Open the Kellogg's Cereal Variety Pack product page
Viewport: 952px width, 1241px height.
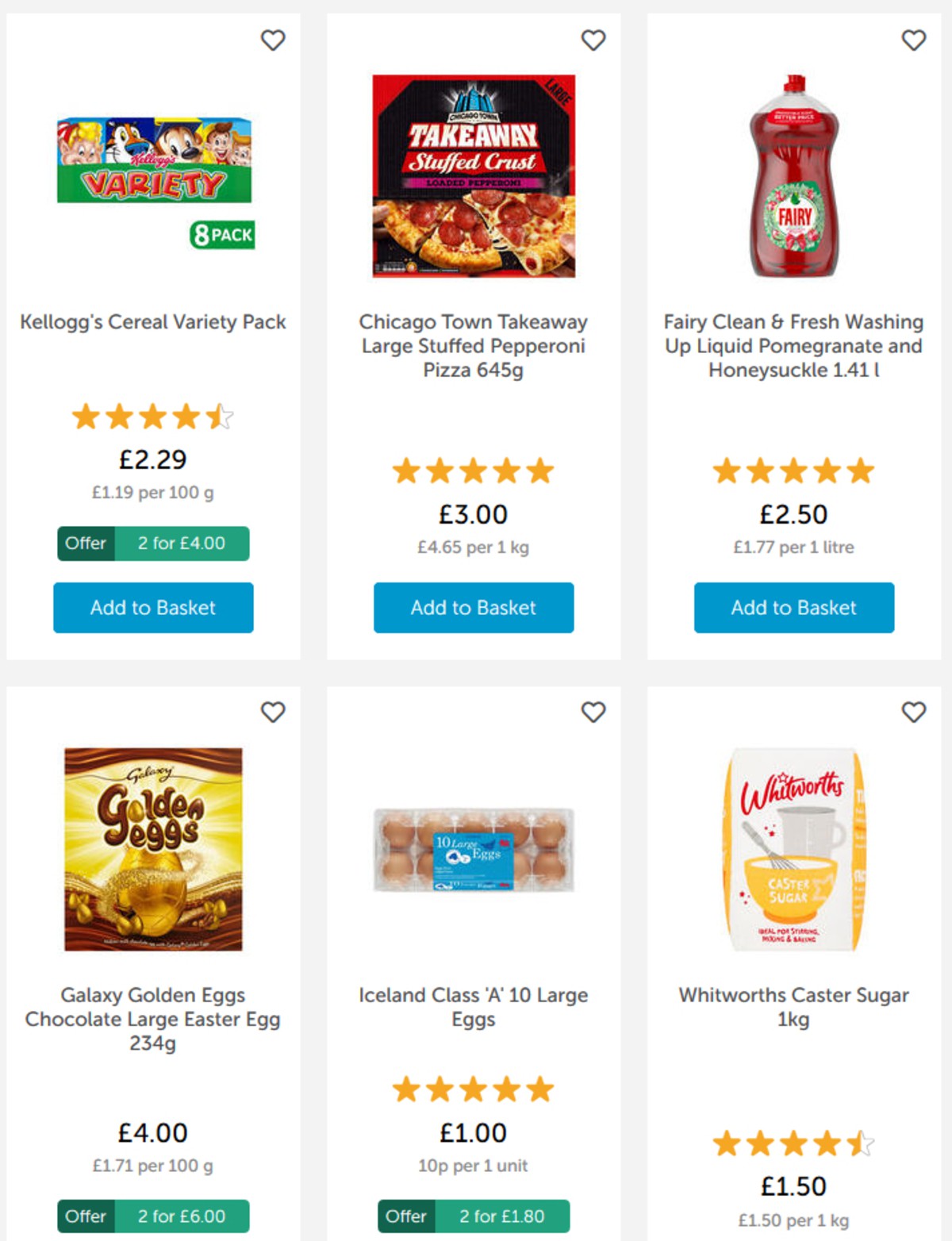point(152,322)
